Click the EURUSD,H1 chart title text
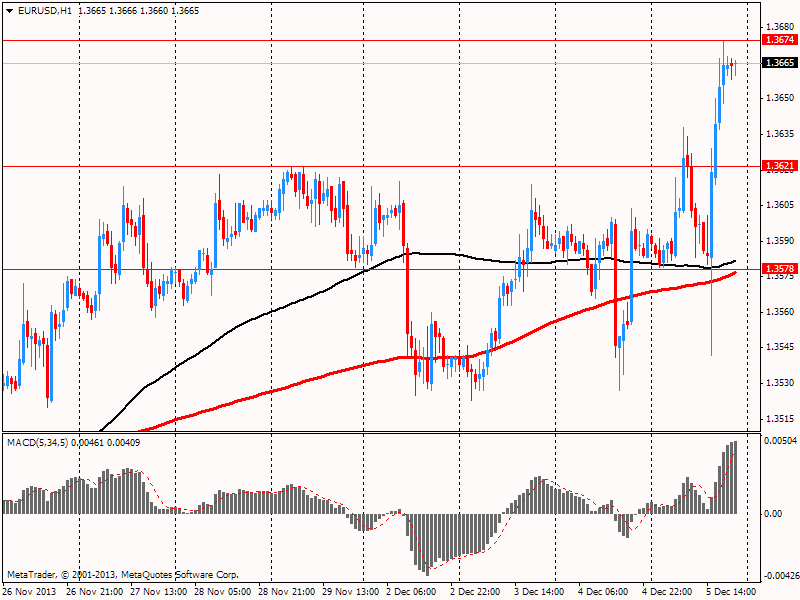This screenshot has height=600, width=800. [x=45, y=11]
